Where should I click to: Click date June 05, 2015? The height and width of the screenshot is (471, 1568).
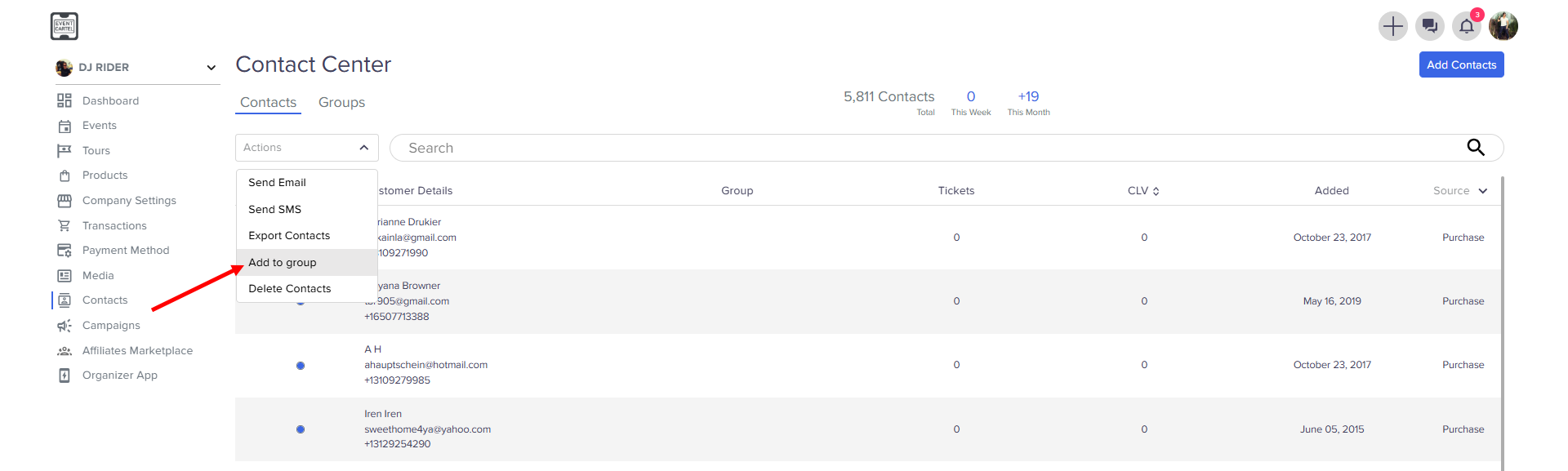pyautogui.click(x=1332, y=429)
